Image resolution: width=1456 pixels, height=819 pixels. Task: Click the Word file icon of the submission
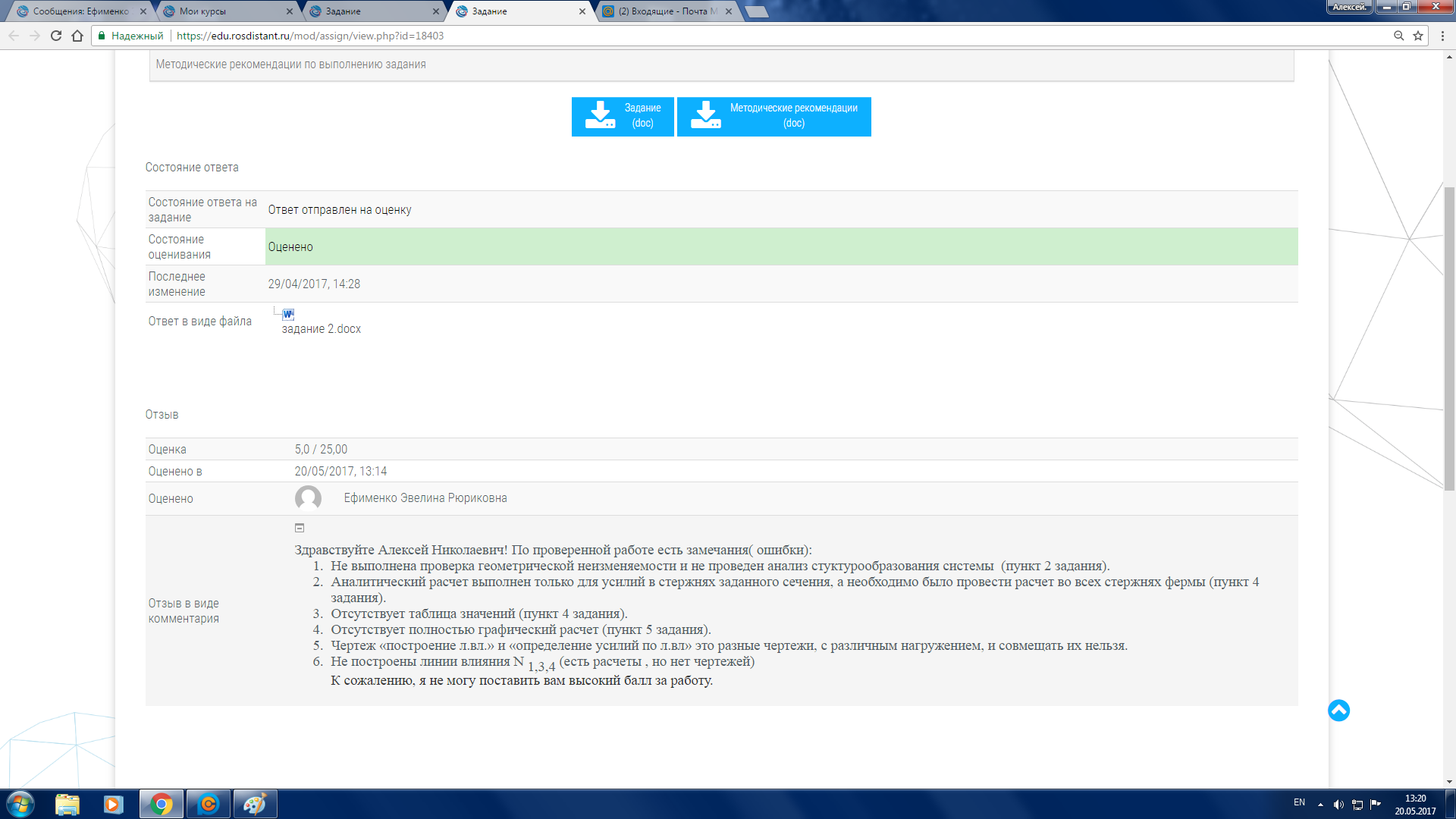tap(288, 314)
